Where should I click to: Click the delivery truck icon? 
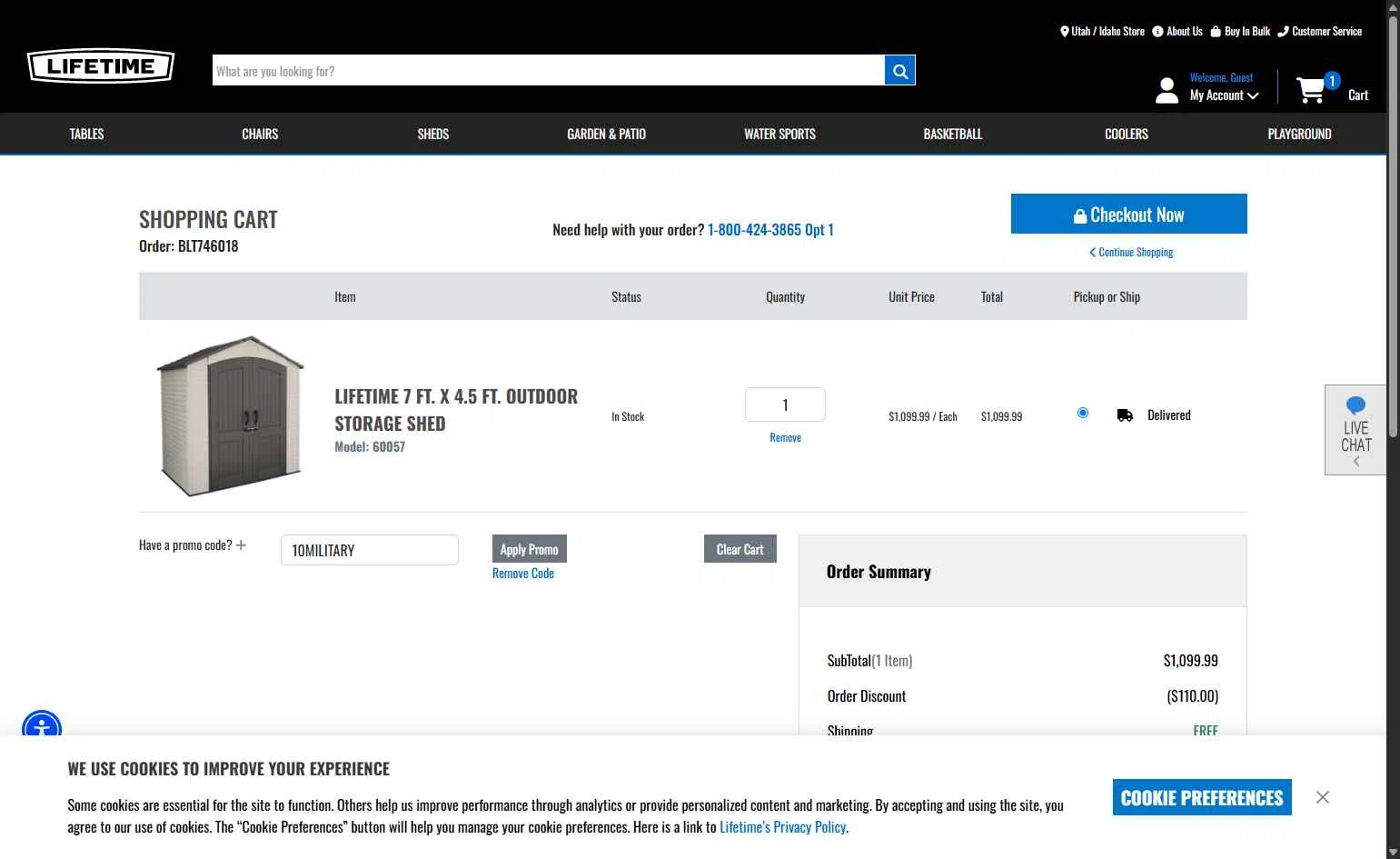[1125, 415]
